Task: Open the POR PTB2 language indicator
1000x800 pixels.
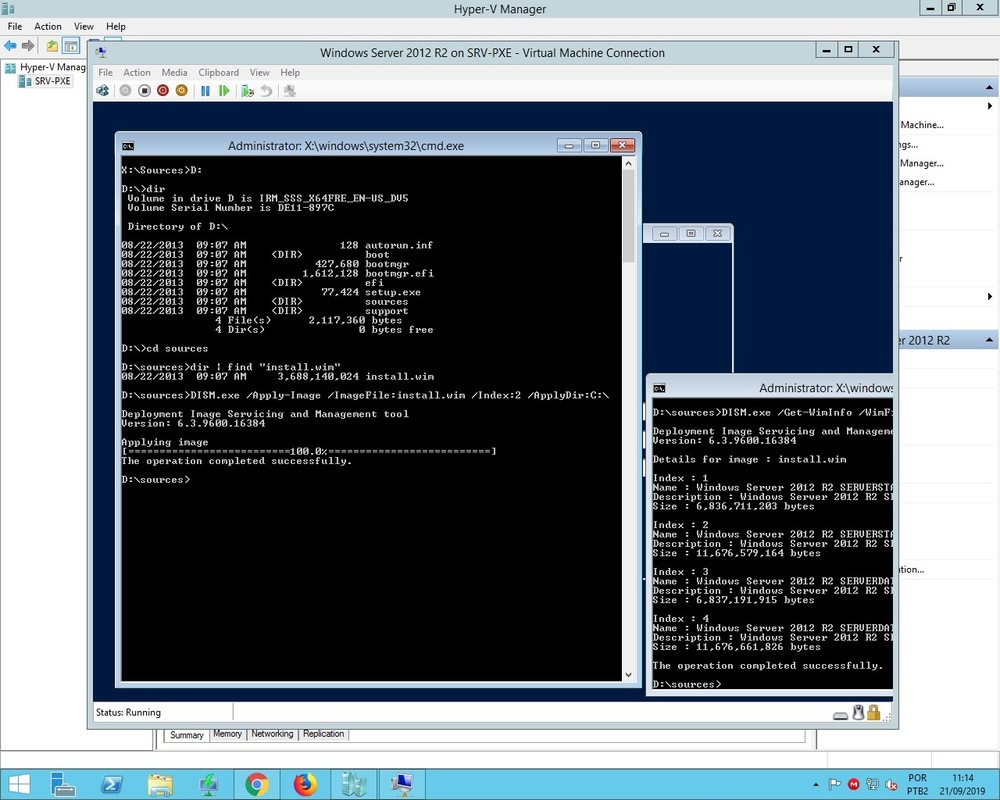Action: (x=918, y=784)
